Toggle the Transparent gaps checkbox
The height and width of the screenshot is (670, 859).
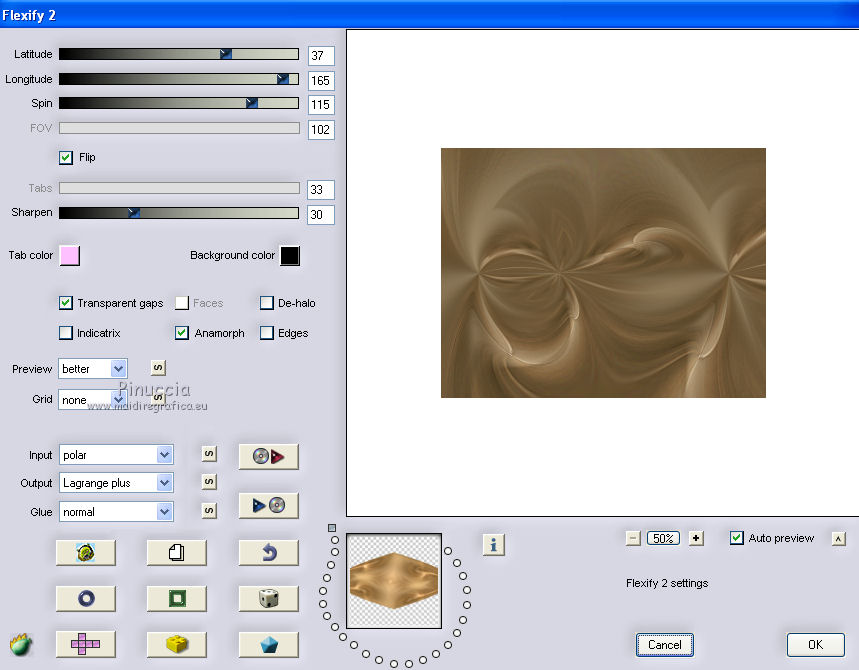[x=66, y=303]
